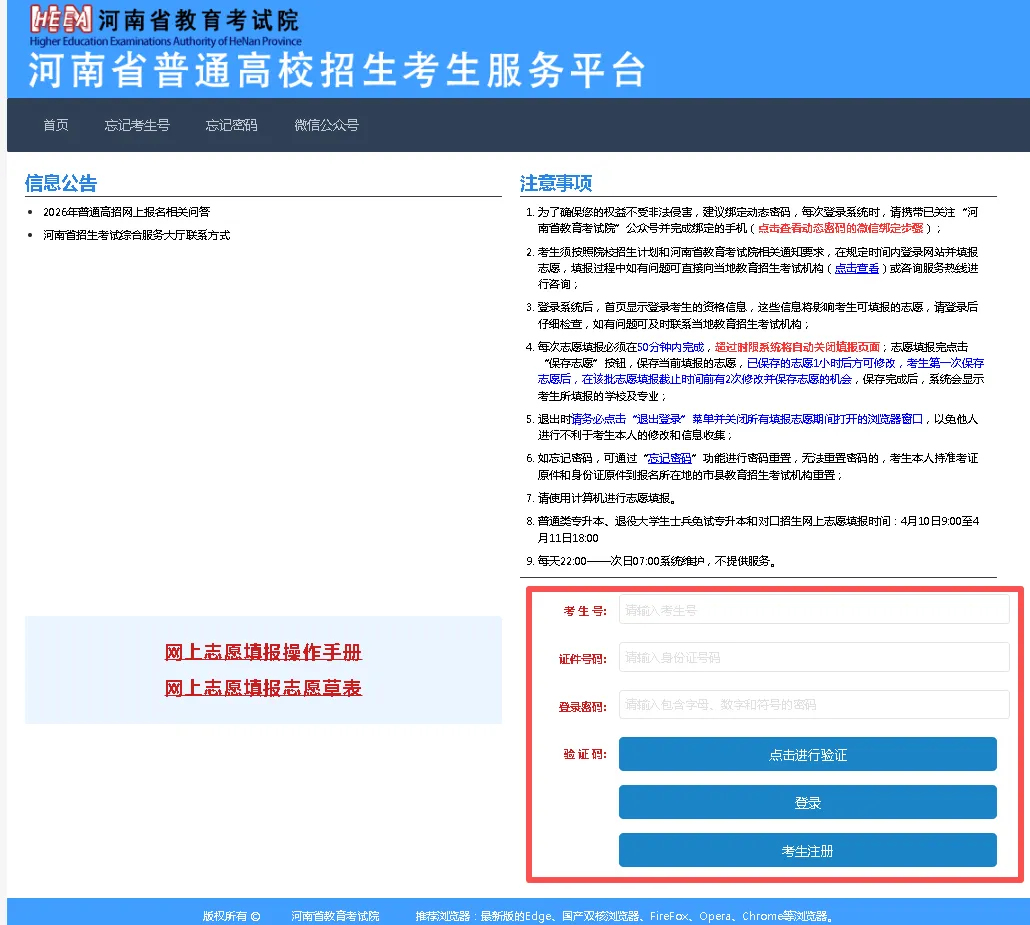Image resolution: width=1030 pixels, height=925 pixels.
Task: Click the 考生注册 button
Action: 807,850
